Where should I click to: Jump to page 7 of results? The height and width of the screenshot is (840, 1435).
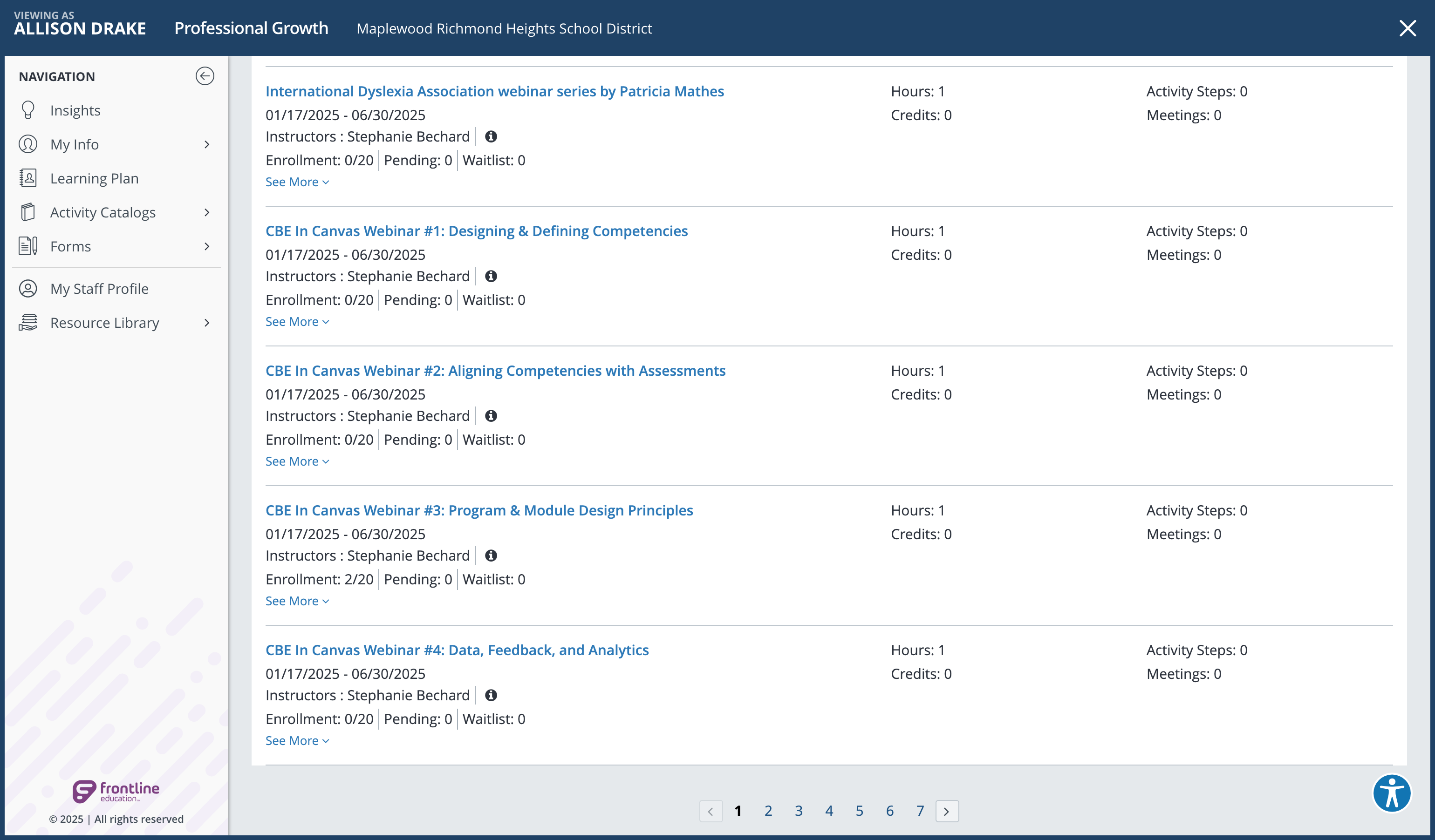920,811
